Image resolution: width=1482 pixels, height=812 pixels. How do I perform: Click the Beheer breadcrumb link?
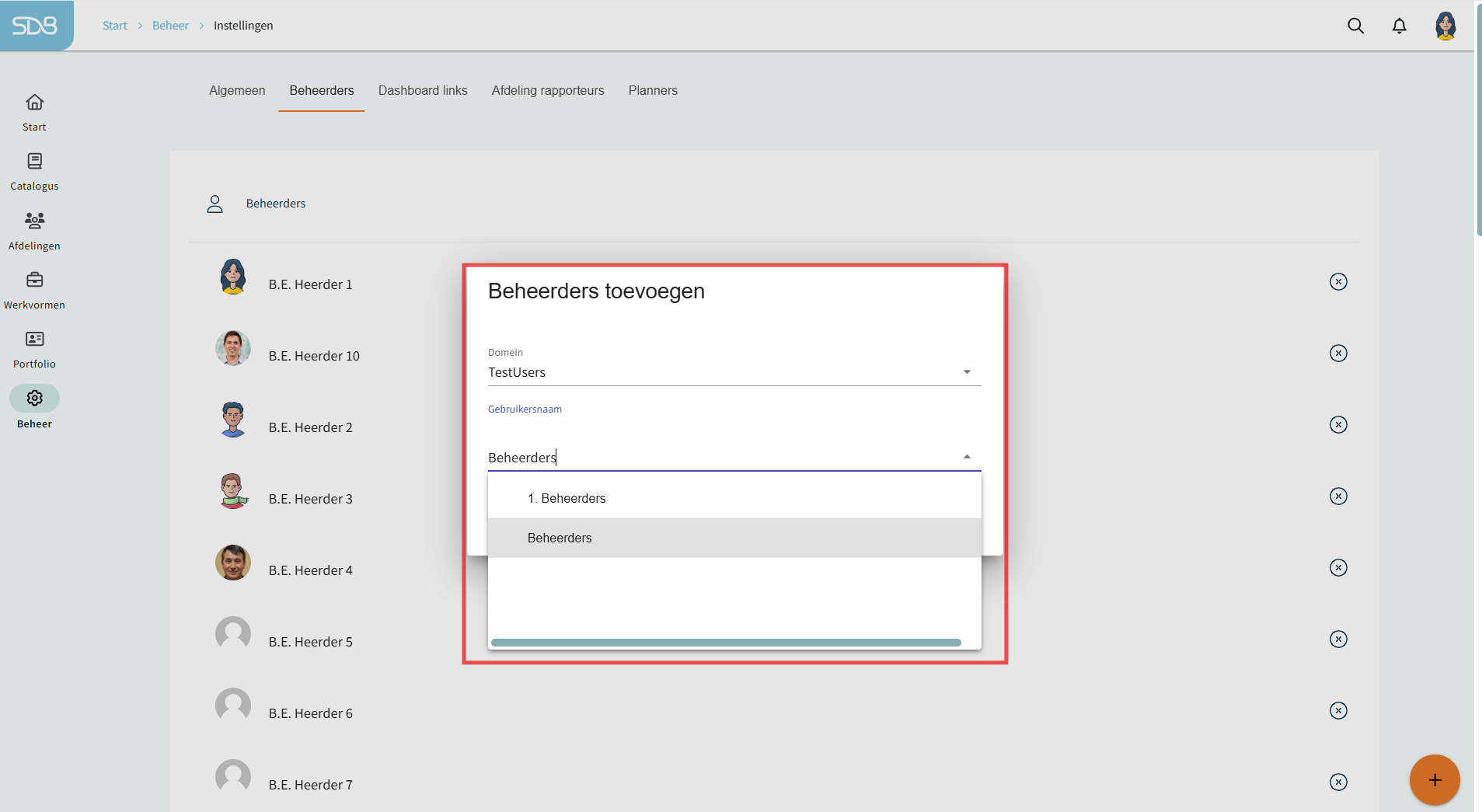click(x=170, y=26)
